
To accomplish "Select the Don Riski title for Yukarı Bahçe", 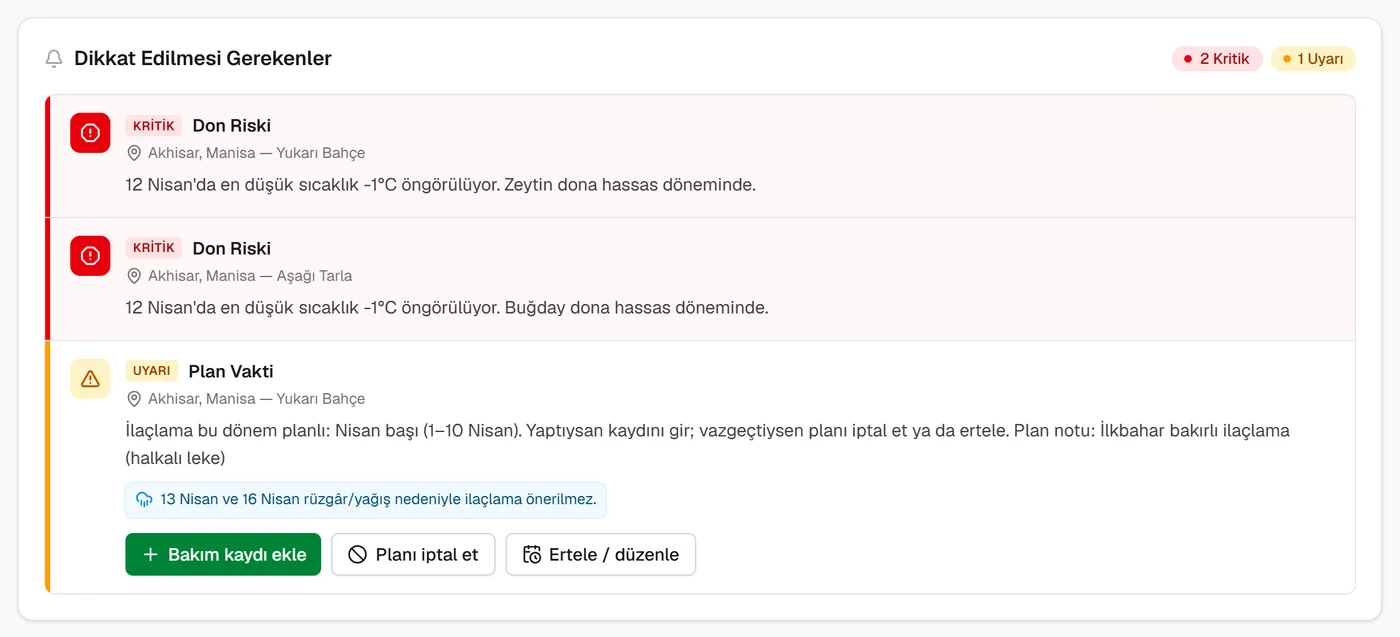I will point(232,126).
